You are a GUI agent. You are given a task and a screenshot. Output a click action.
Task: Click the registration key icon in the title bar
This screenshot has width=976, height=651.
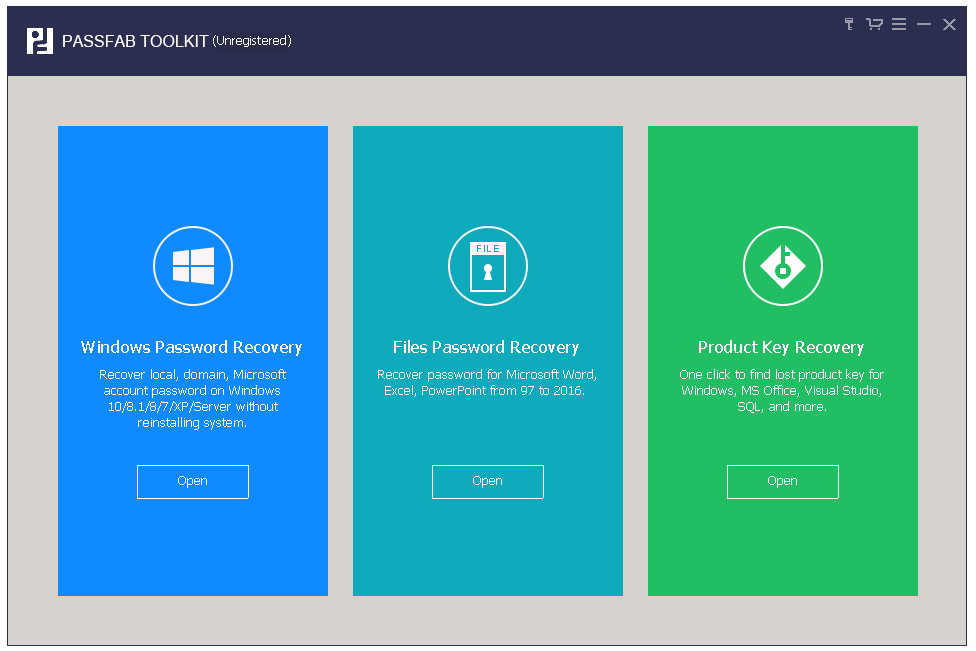tap(848, 24)
